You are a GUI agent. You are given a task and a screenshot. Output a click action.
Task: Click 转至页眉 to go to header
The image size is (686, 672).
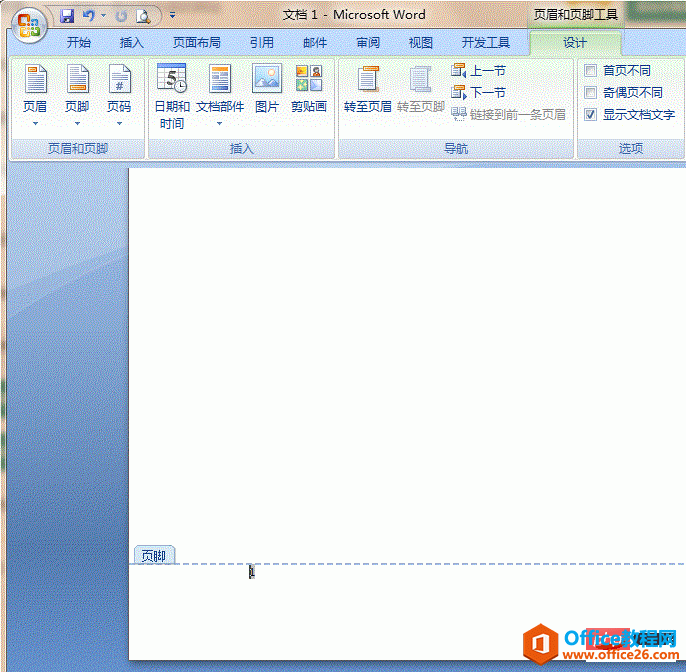(368, 89)
